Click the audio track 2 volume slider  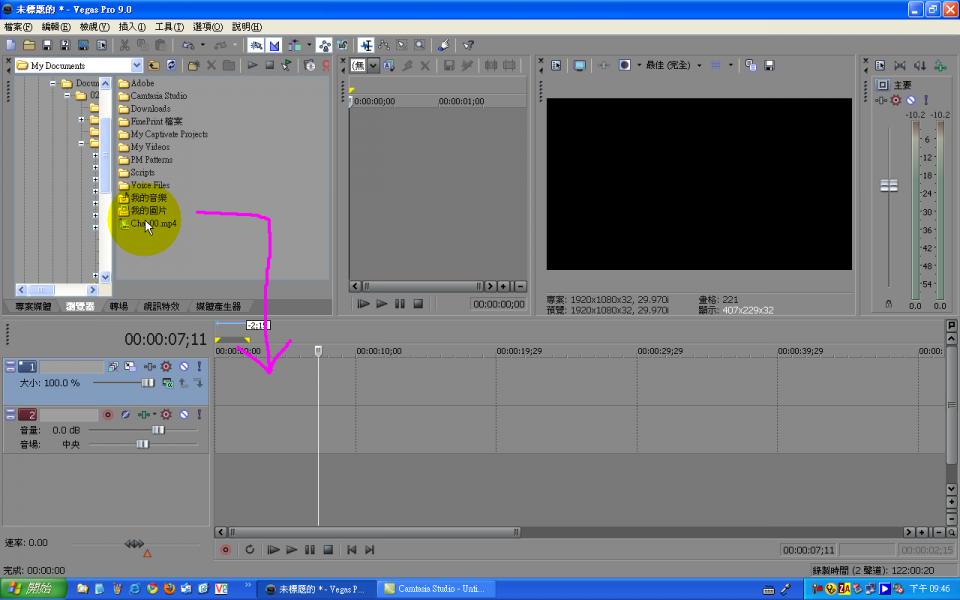[x=157, y=430]
